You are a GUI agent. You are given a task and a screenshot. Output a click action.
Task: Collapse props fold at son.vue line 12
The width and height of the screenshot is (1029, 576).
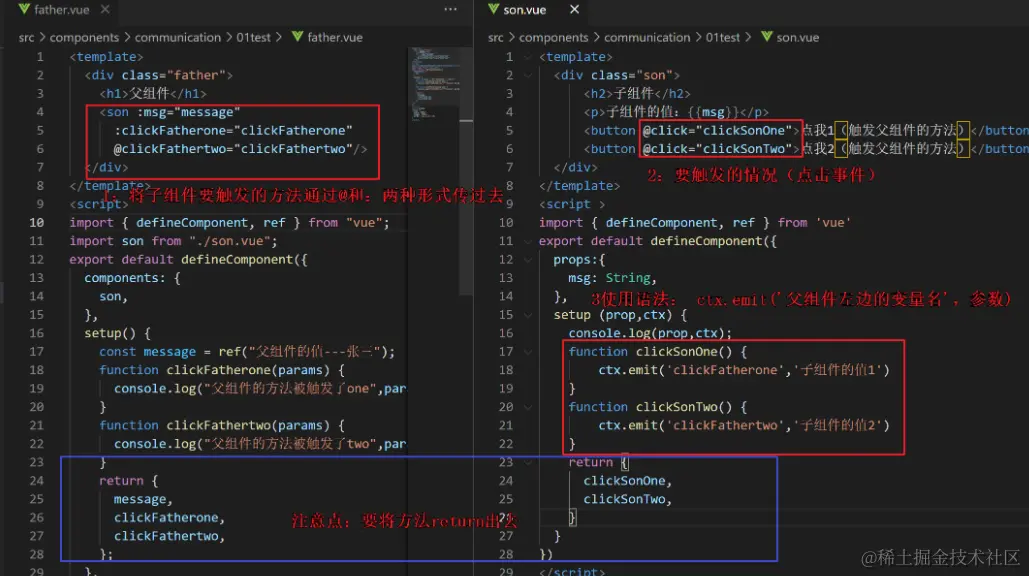pos(528,259)
